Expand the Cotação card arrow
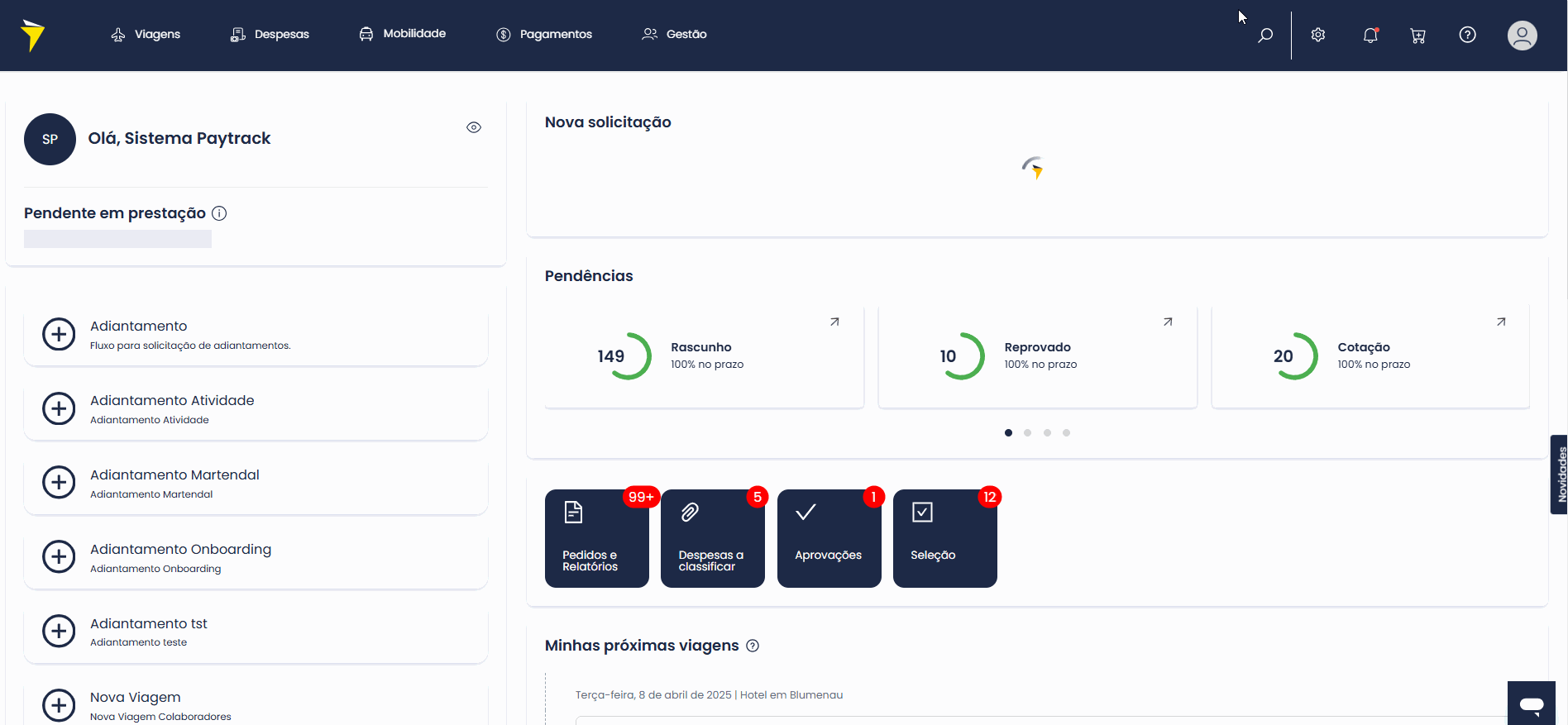1568x725 pixels. point(1501,322)
